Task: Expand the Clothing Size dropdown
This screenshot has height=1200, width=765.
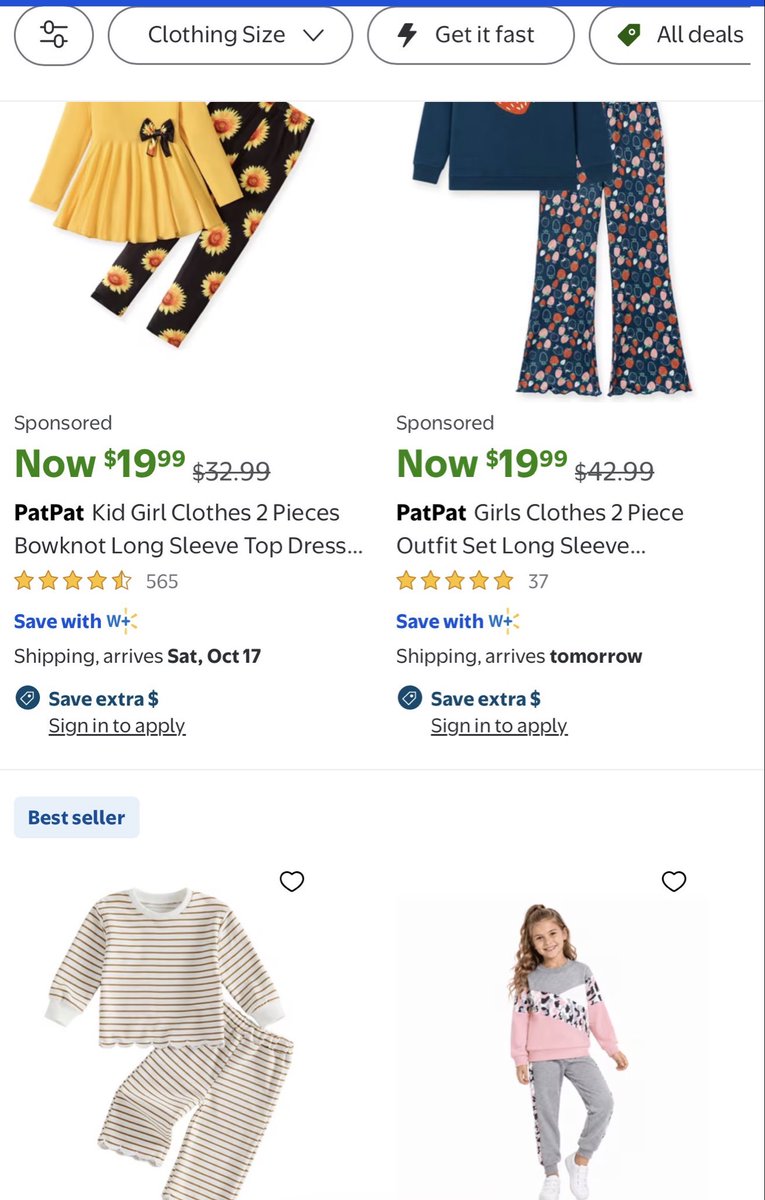Action: point(230,35)
